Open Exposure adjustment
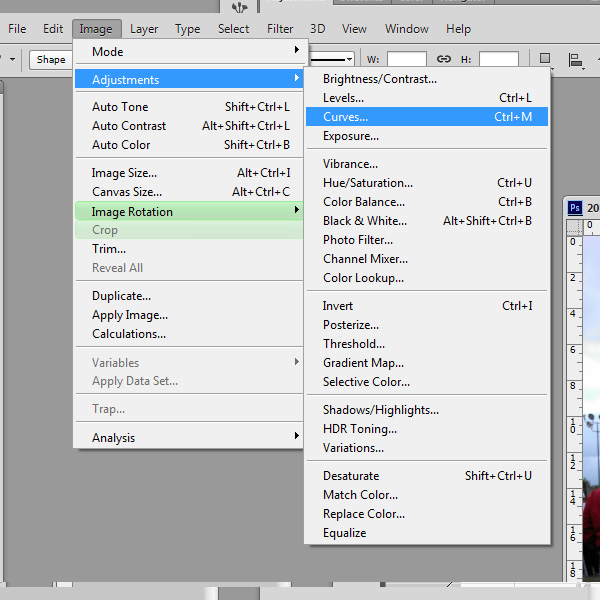The image size is (600, 600). [x=427, y=136]
